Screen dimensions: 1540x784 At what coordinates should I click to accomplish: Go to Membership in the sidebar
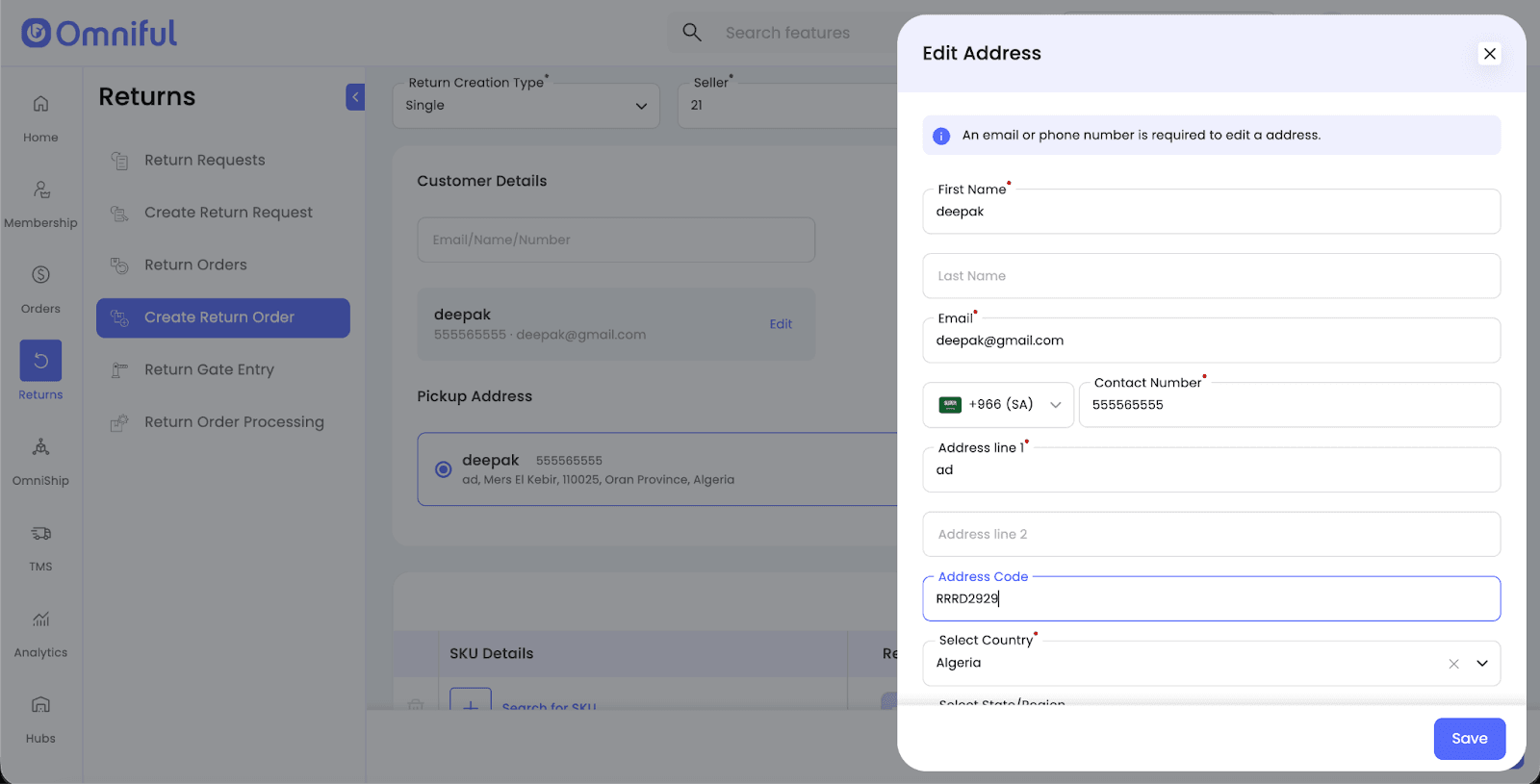(40, 190)
